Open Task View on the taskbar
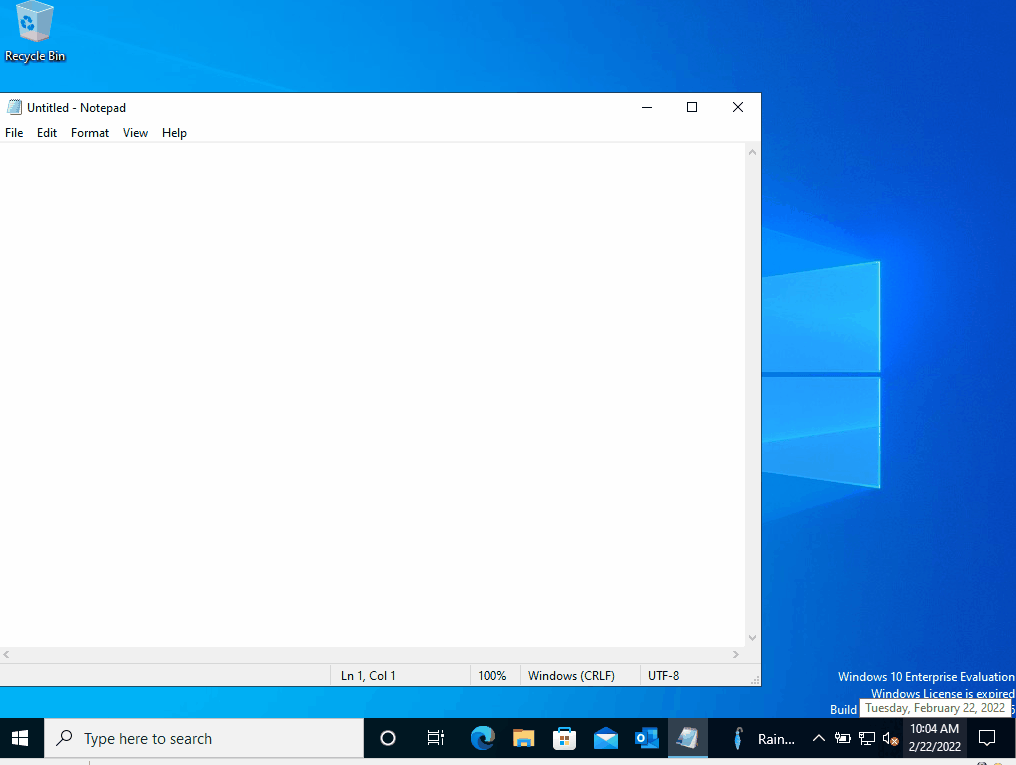The height and width of the screenshot is (765, 1016). tap(435, 738)
